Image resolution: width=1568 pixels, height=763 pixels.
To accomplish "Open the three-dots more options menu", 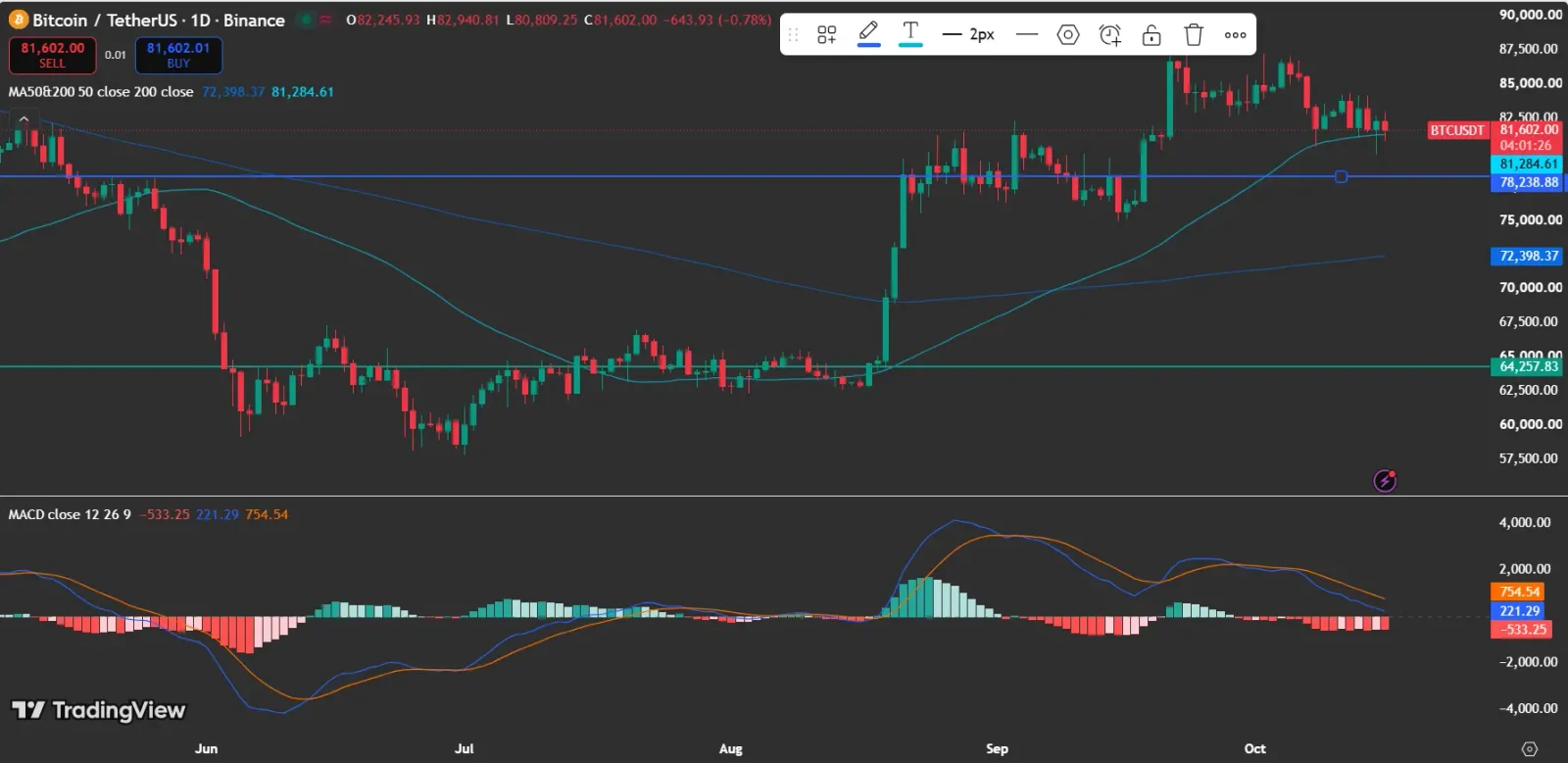I will [x=1235, y=35].
